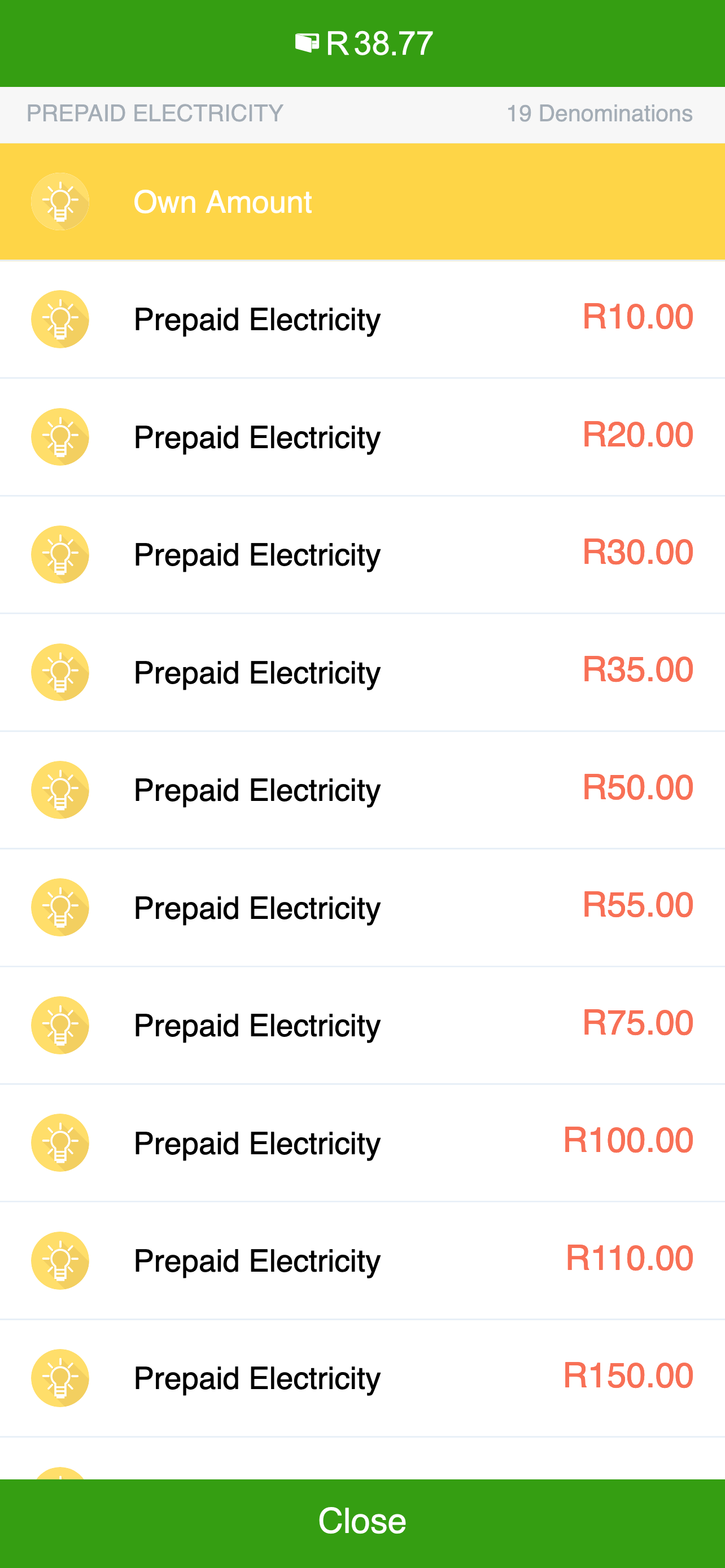Choose the R75.00 Prepaid Electricity voucher
Image resolution: width=725 pixels, height=1568 pixels.
coord(362,1025)
